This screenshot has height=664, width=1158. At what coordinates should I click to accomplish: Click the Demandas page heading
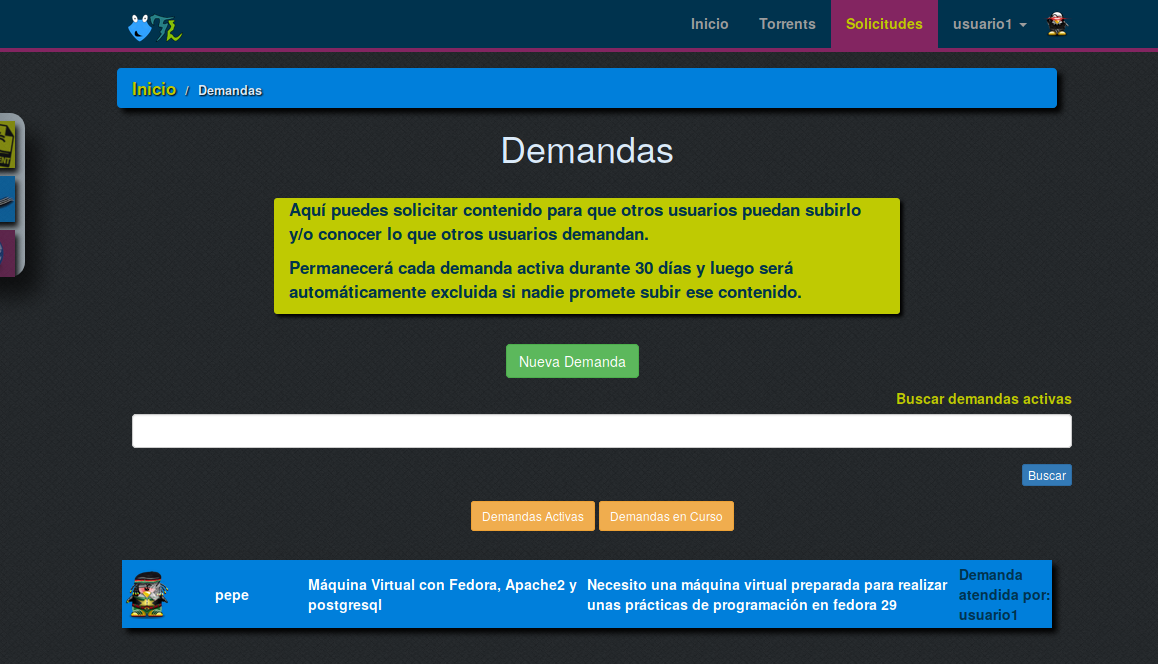click(x=587, y=151)
